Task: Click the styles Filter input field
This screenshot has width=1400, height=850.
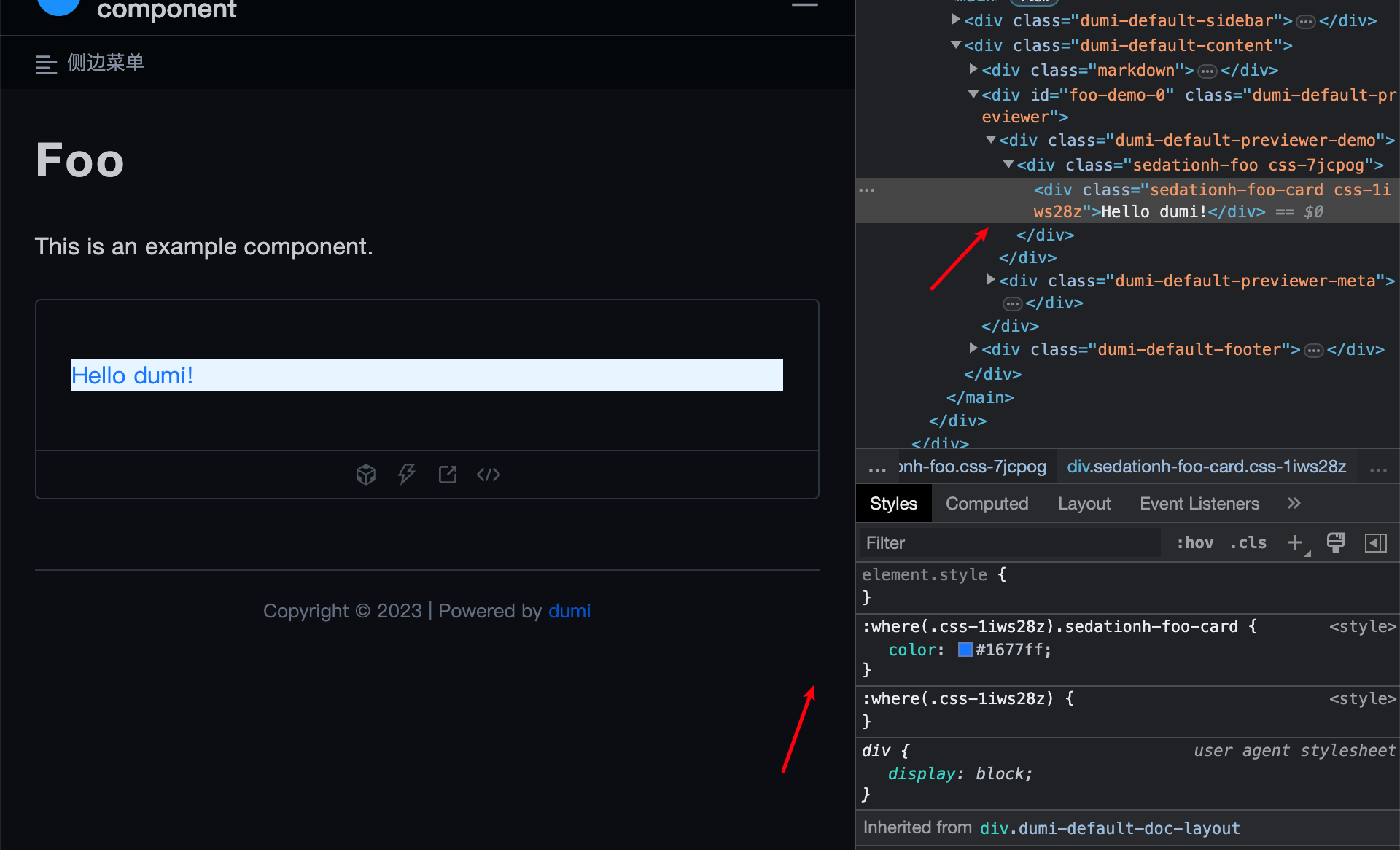Action: pyautogui.click(x=1010, y=542)
